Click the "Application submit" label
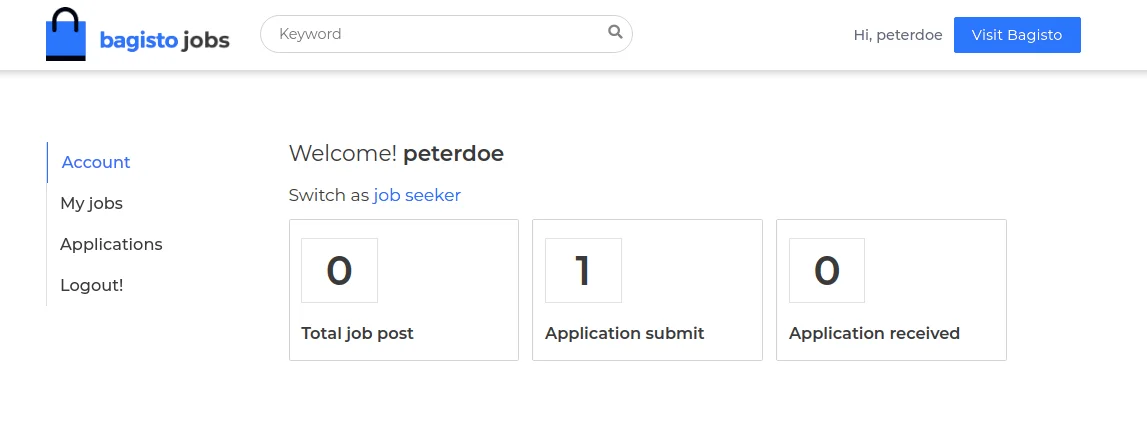Image resolution: width=1147 pixels, height=429 pixels. [624, 333]
